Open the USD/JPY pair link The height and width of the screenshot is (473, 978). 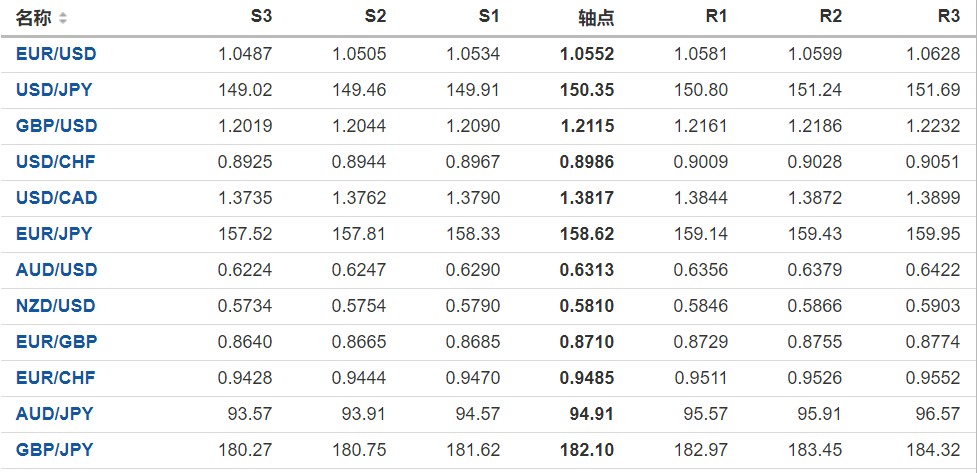(54, 90)
